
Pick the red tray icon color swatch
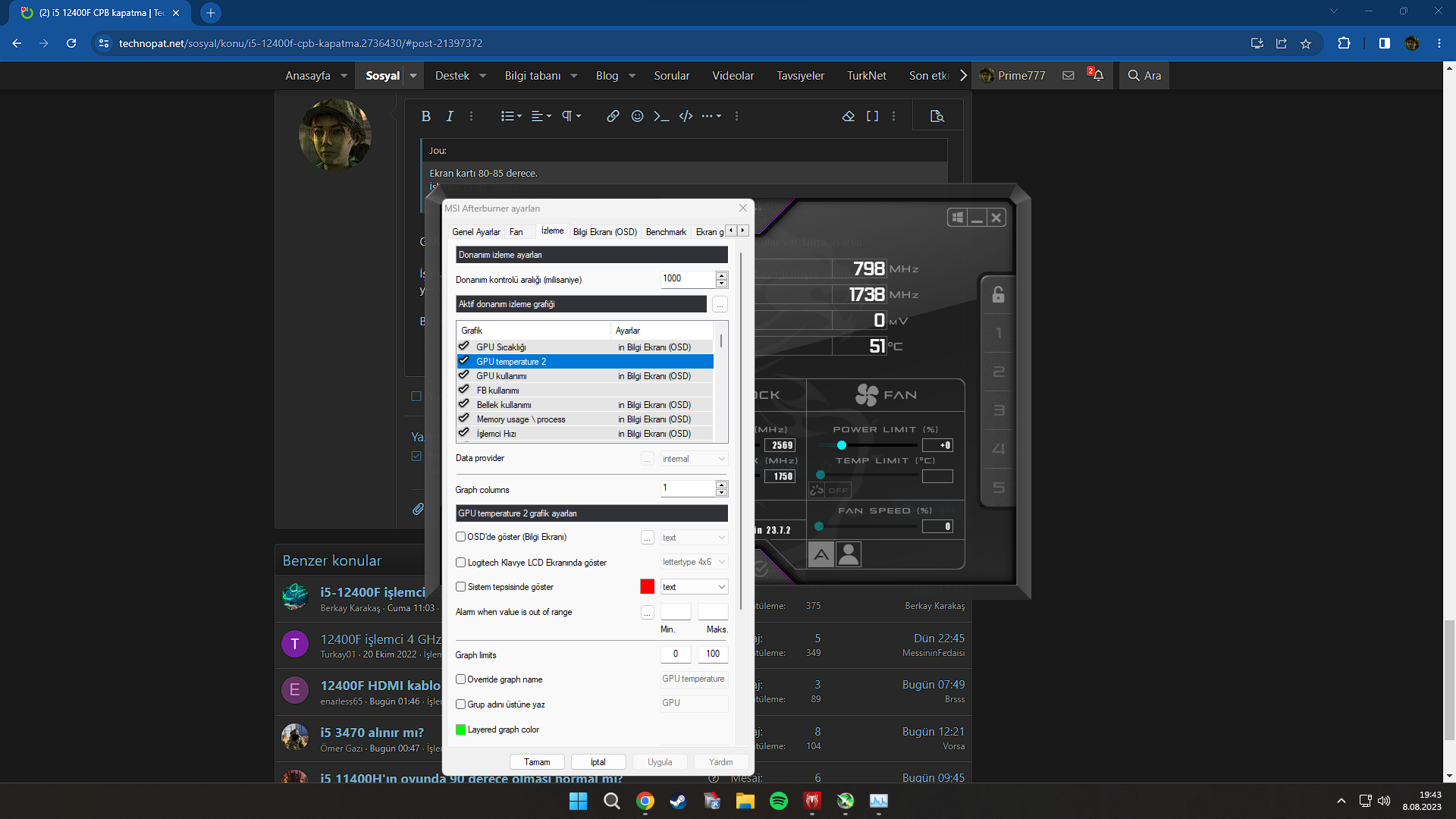point(647,587)
